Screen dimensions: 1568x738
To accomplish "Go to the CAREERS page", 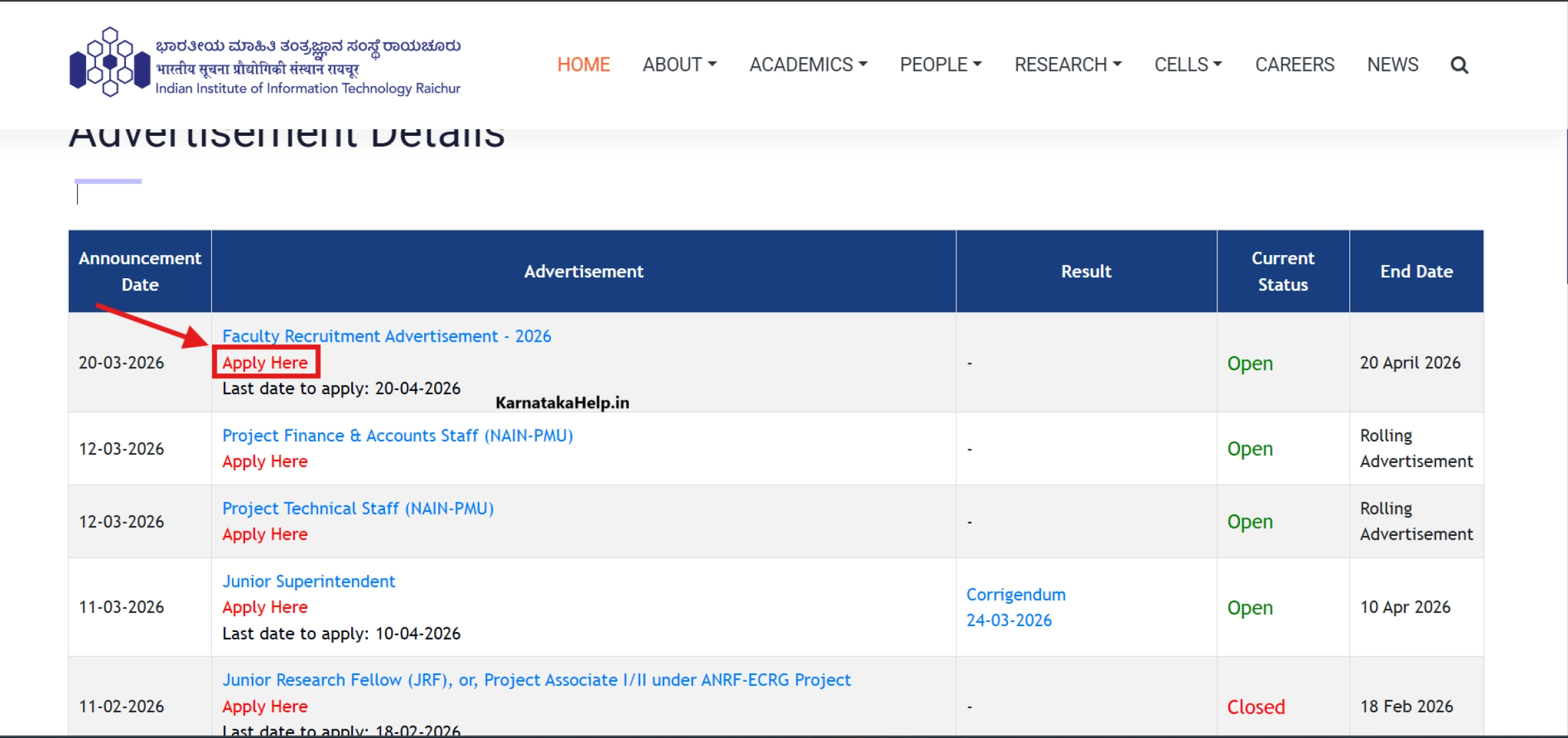I will point(1294,64).
